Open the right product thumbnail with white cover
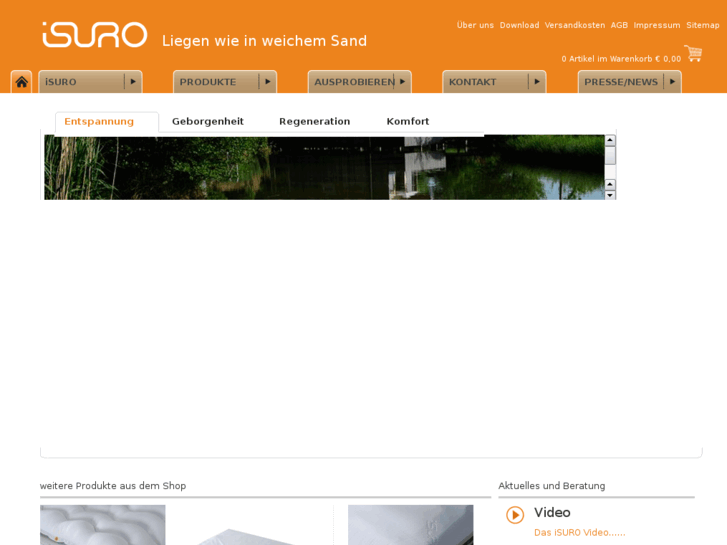The height and width of the screenshot is (545, 727). click(410, 525)
